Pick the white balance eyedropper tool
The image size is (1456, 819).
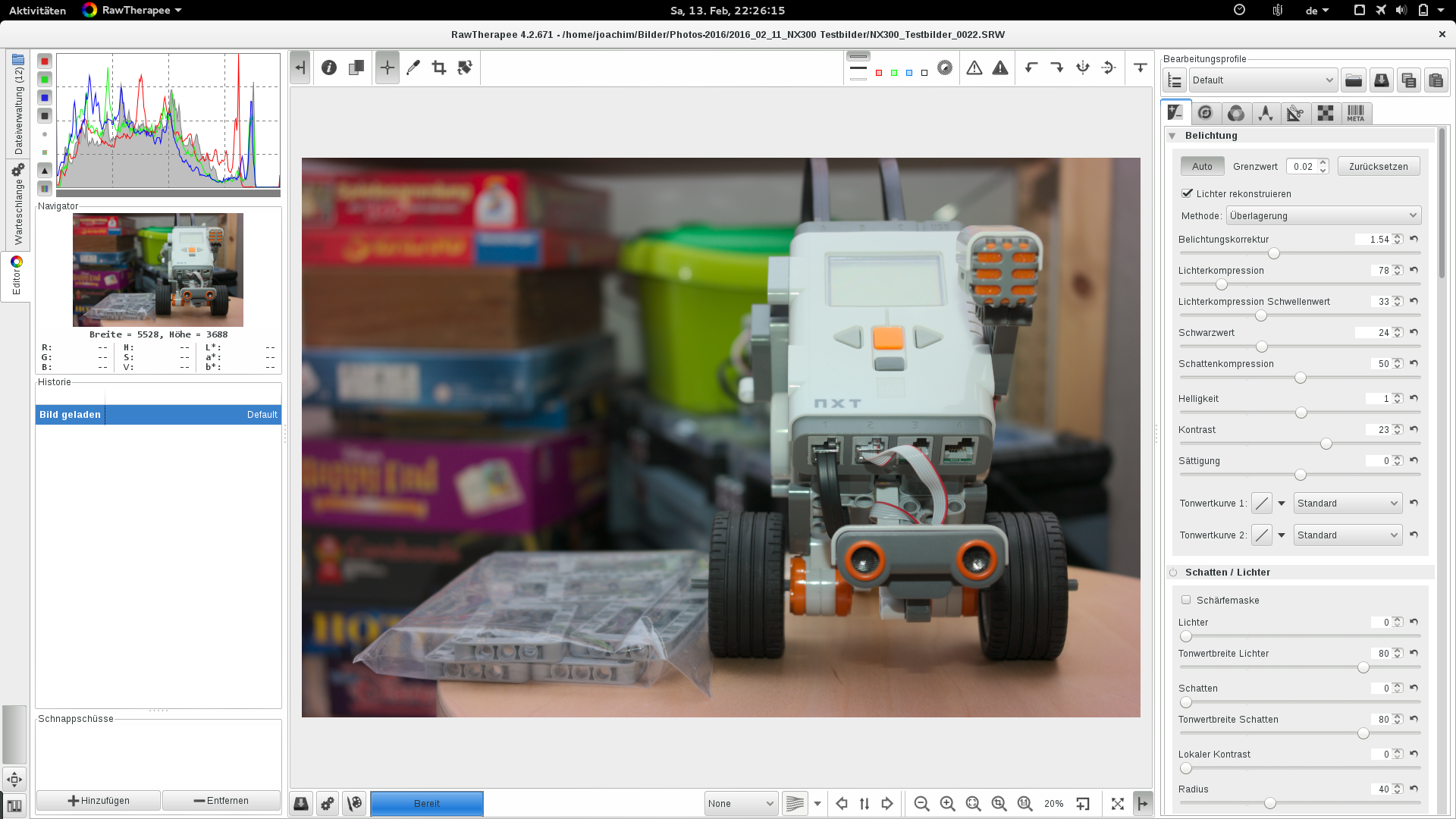(413, 68)
